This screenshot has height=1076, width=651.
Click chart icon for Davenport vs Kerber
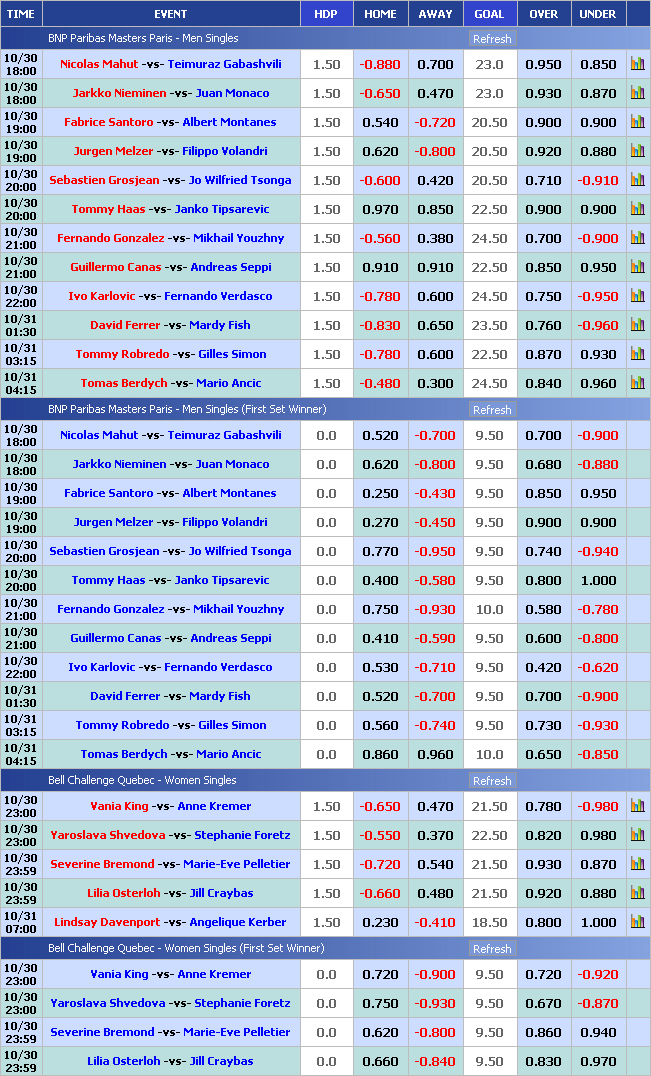pyautogui.click(x=637, y=922)
